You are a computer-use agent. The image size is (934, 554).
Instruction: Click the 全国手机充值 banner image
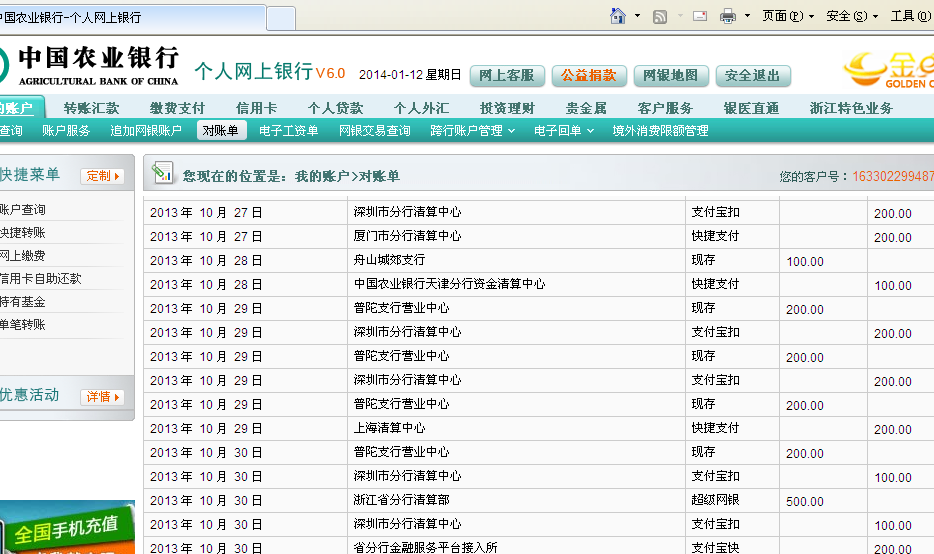pyautogui.click(x=66, y=528)
